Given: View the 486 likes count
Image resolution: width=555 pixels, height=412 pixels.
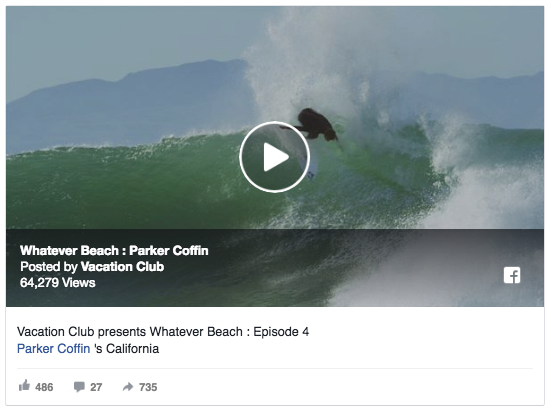Looking at the screenshot, I should [44, 387].
